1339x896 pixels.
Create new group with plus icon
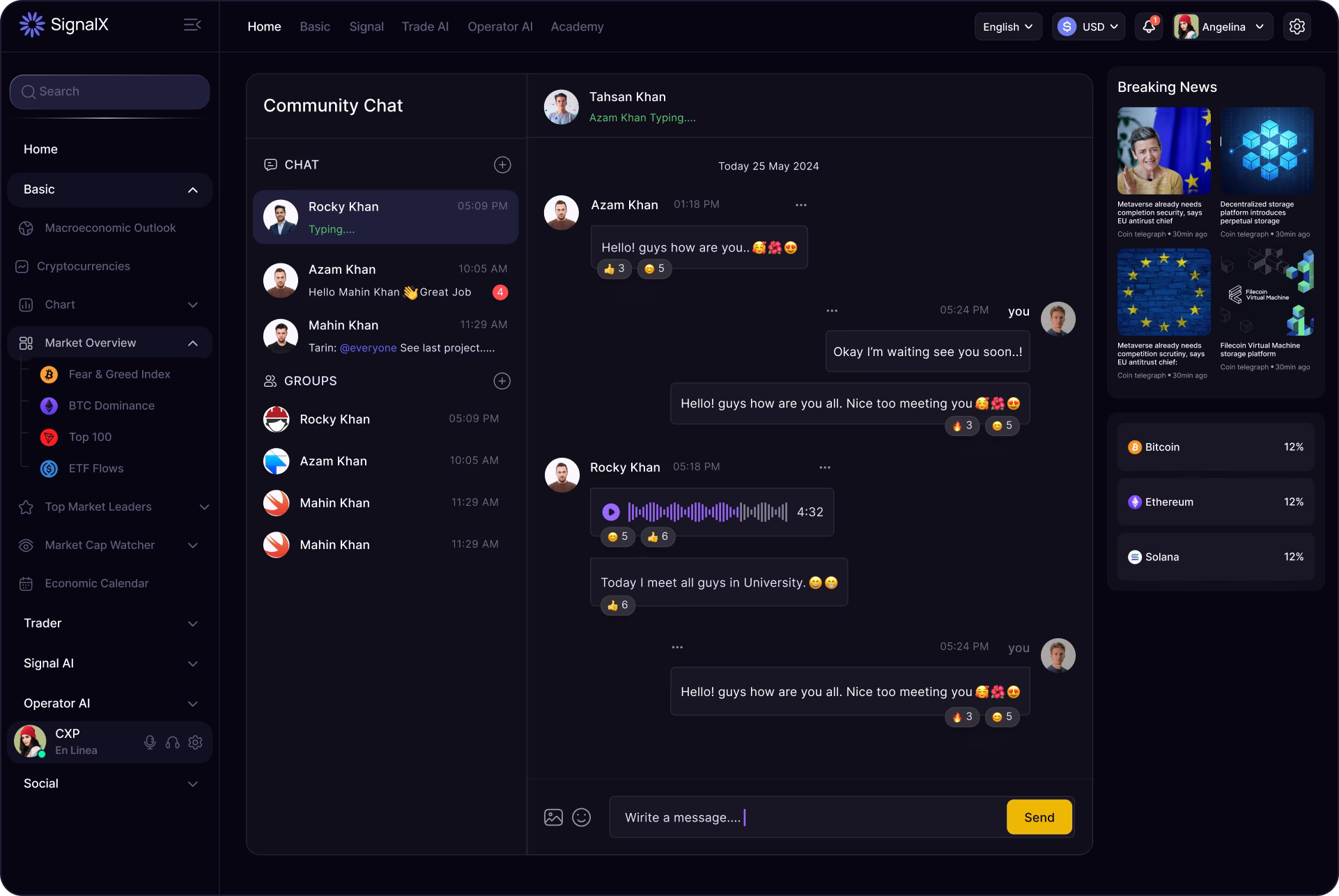(502, 380)
